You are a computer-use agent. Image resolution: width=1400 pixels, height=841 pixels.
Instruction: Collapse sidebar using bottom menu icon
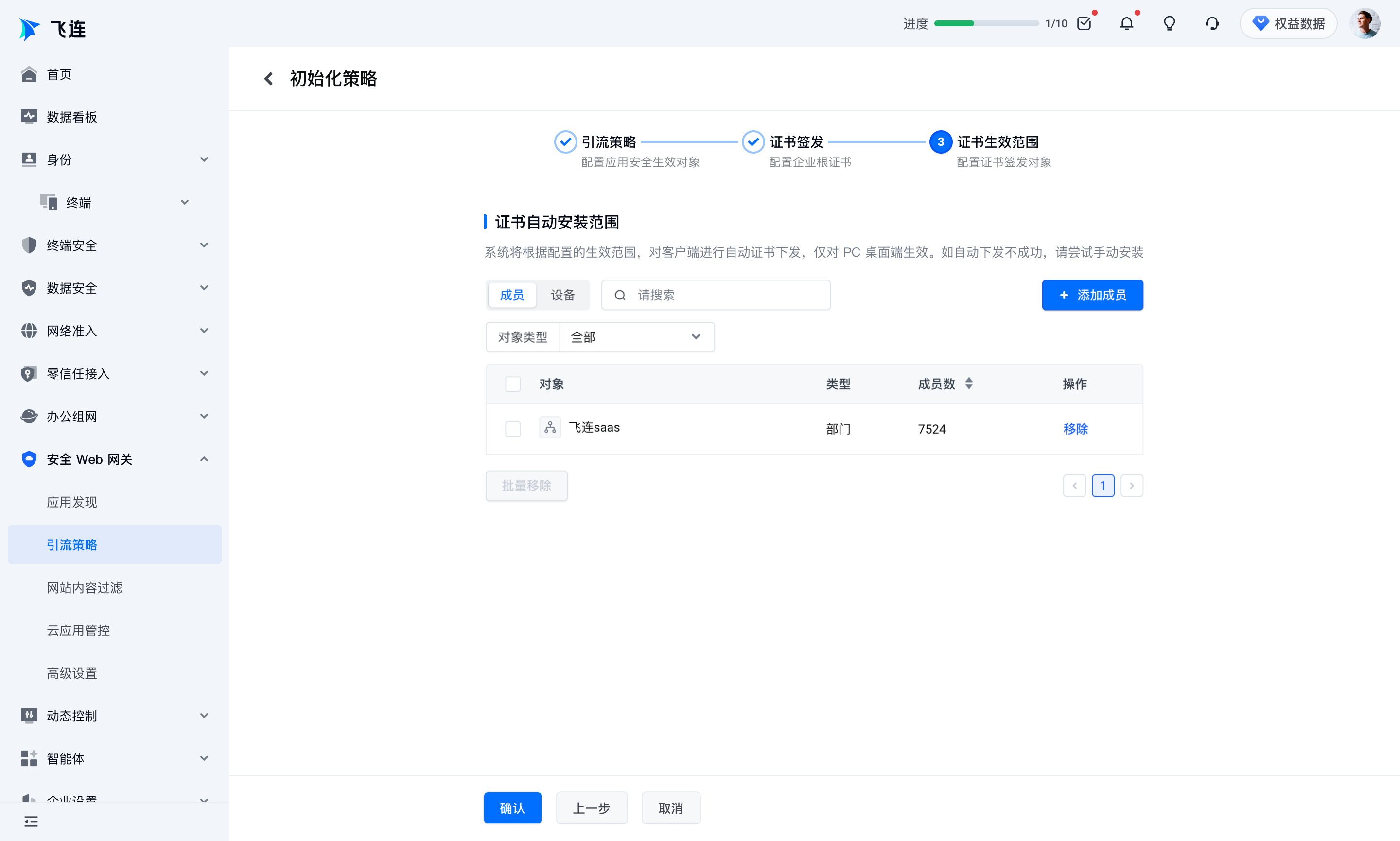click(31, 821)
